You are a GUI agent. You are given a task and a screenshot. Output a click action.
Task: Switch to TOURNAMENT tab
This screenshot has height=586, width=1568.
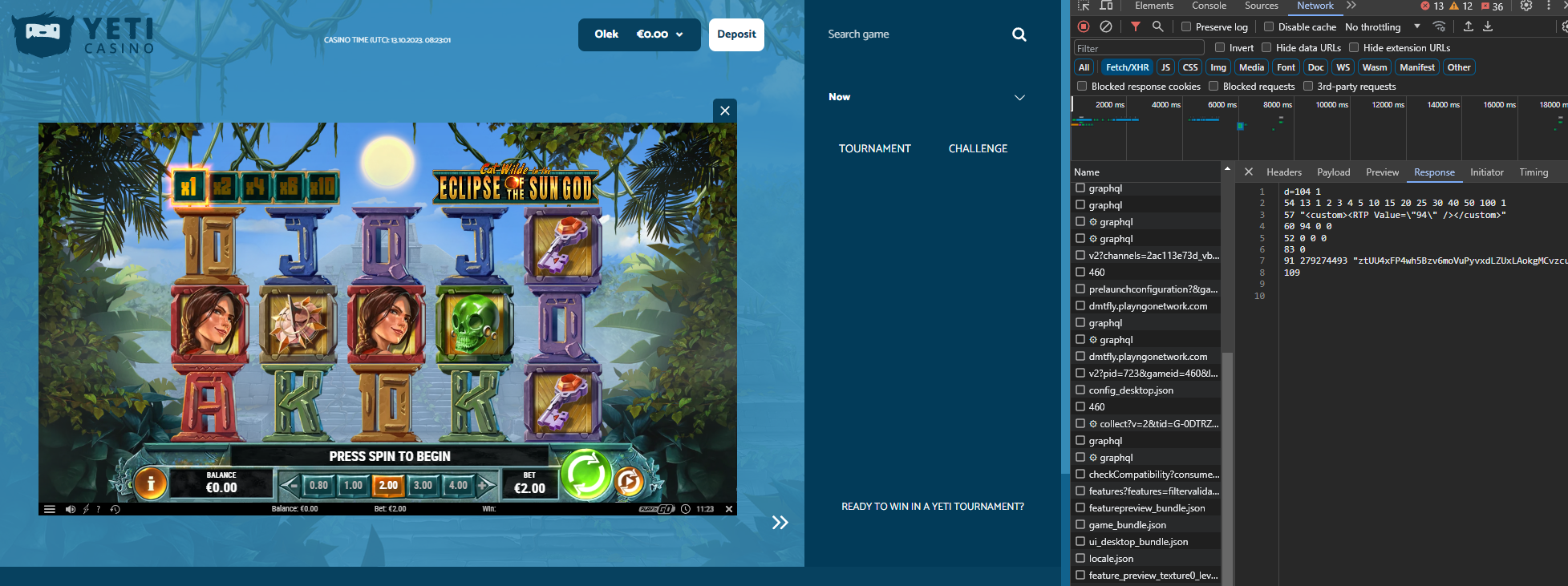pyautogui.click(x=875, y=148)
